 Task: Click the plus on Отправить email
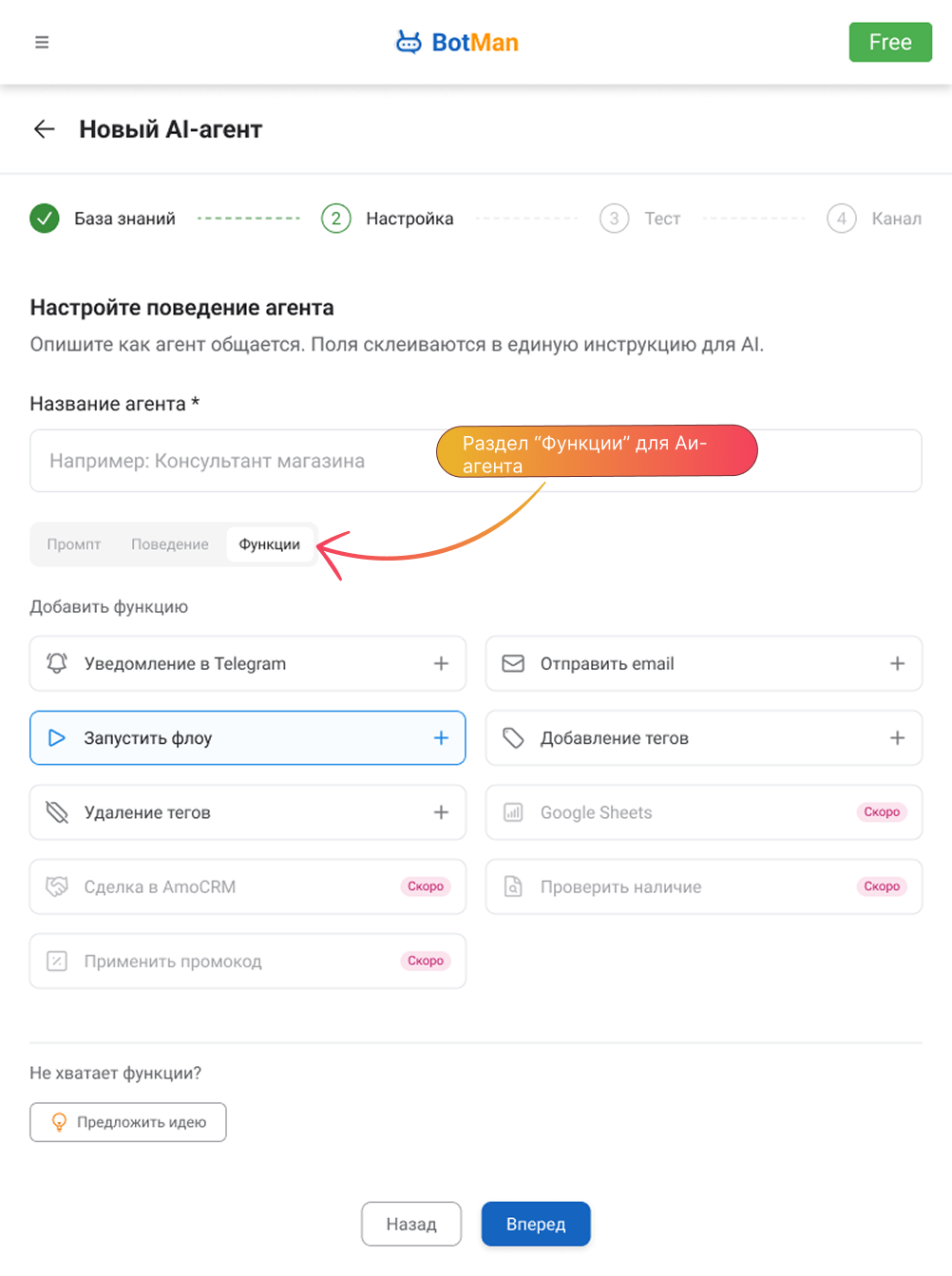(x=897, y=663)
